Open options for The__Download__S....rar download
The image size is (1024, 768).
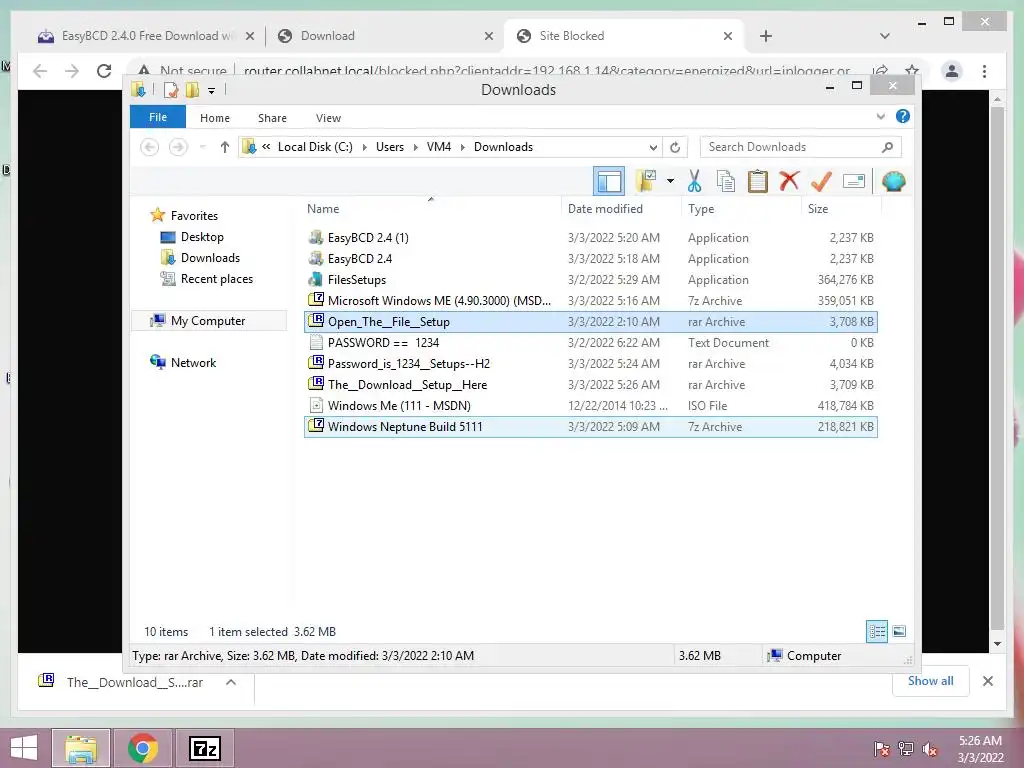click(231, 682)
